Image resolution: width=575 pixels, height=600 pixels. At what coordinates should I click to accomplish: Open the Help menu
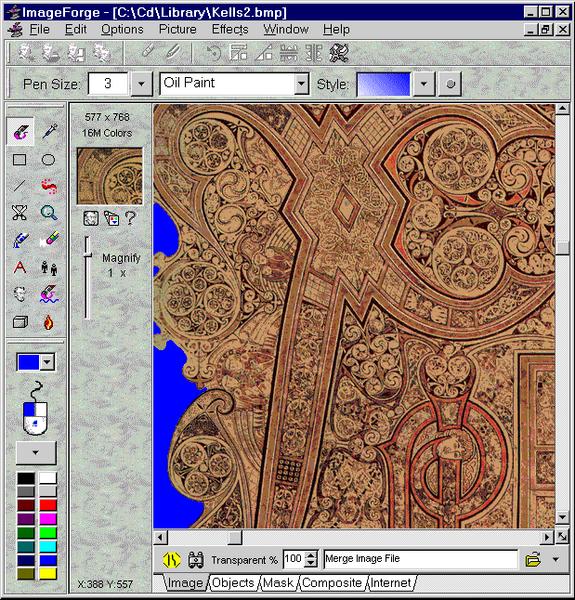[336, 29]
